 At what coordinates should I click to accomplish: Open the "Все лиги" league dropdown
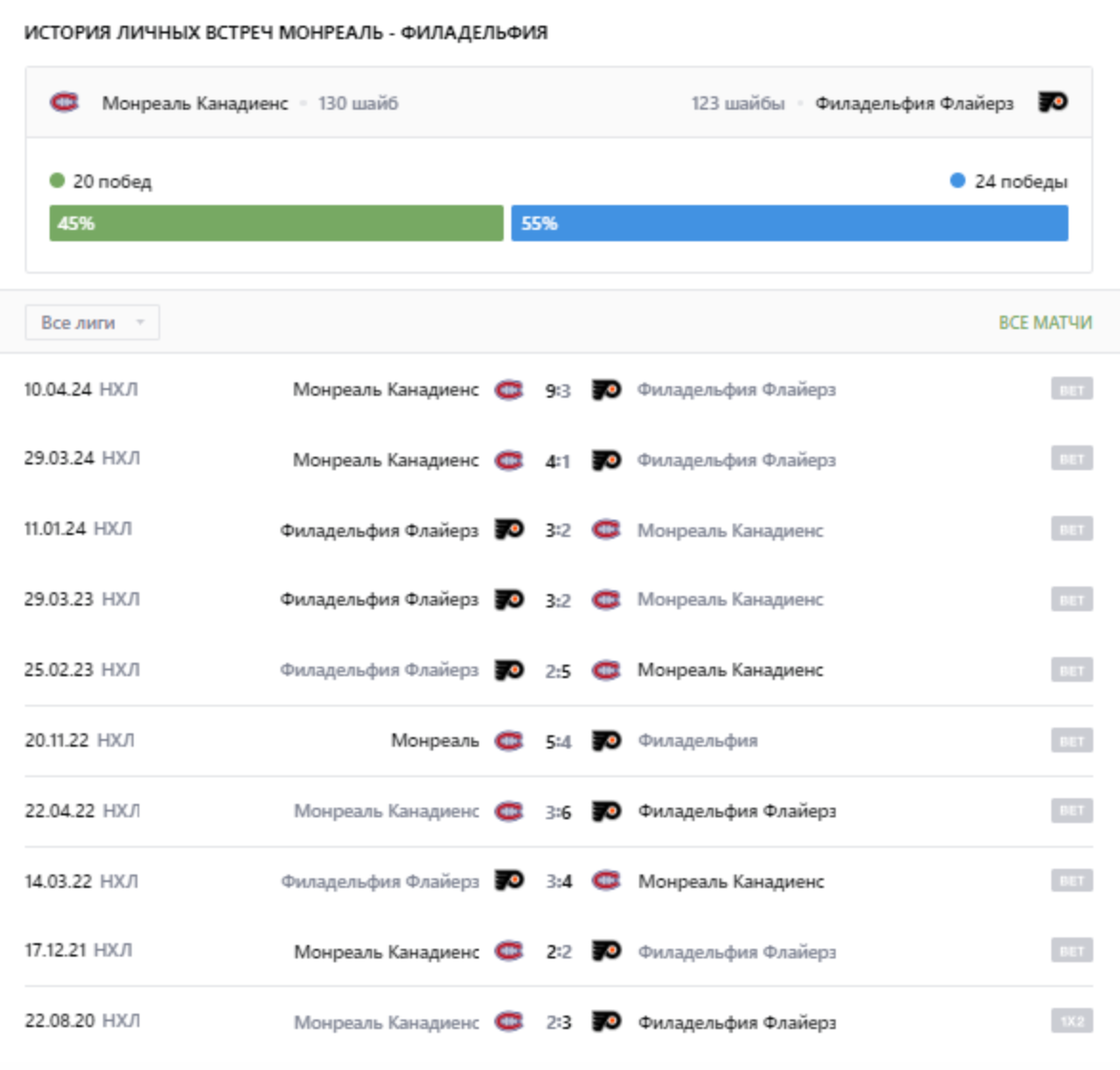point(92,322)
